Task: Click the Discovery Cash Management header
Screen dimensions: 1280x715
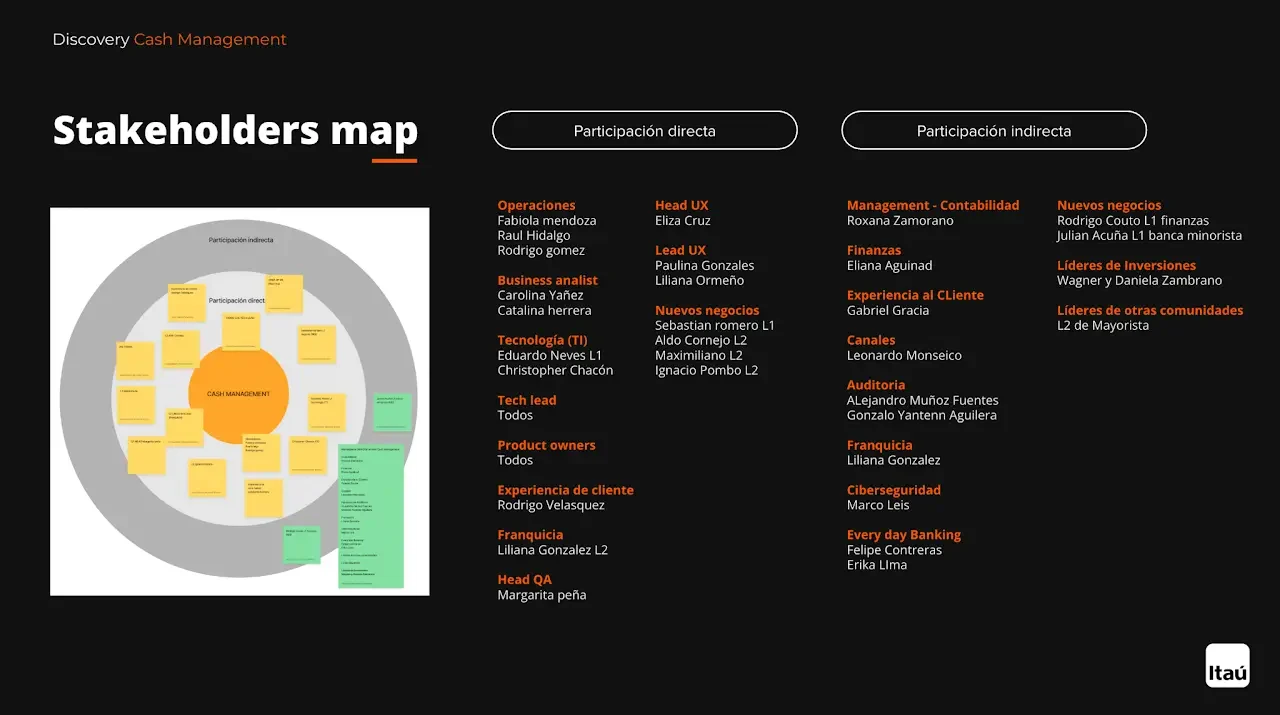Action: [x=169, y=40]
